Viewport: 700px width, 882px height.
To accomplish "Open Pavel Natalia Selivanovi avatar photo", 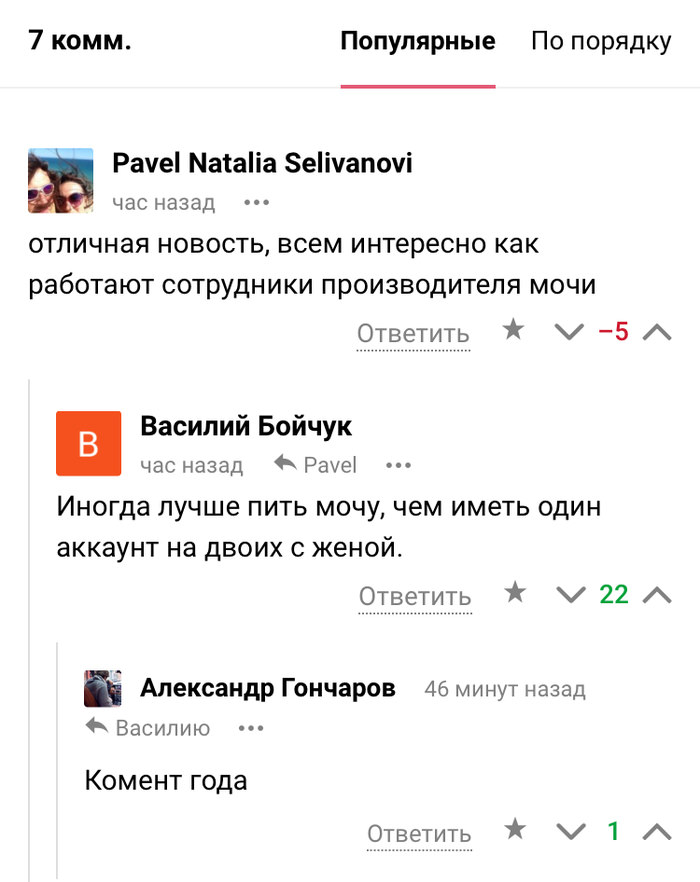I will [60, 180].
